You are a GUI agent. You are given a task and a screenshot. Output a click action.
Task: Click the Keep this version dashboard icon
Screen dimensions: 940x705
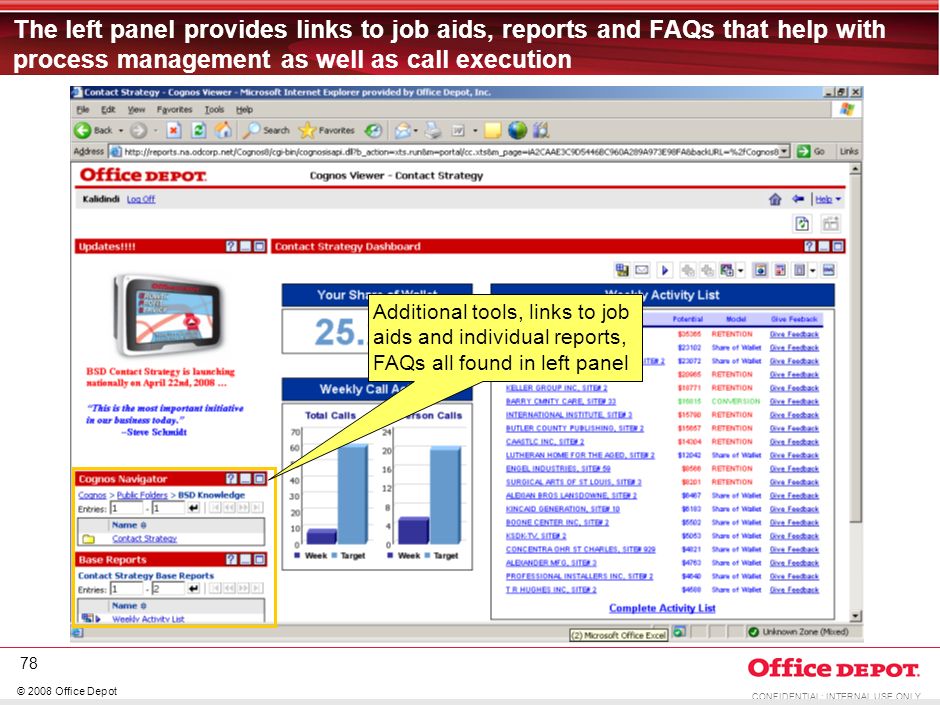click(622, 270)
